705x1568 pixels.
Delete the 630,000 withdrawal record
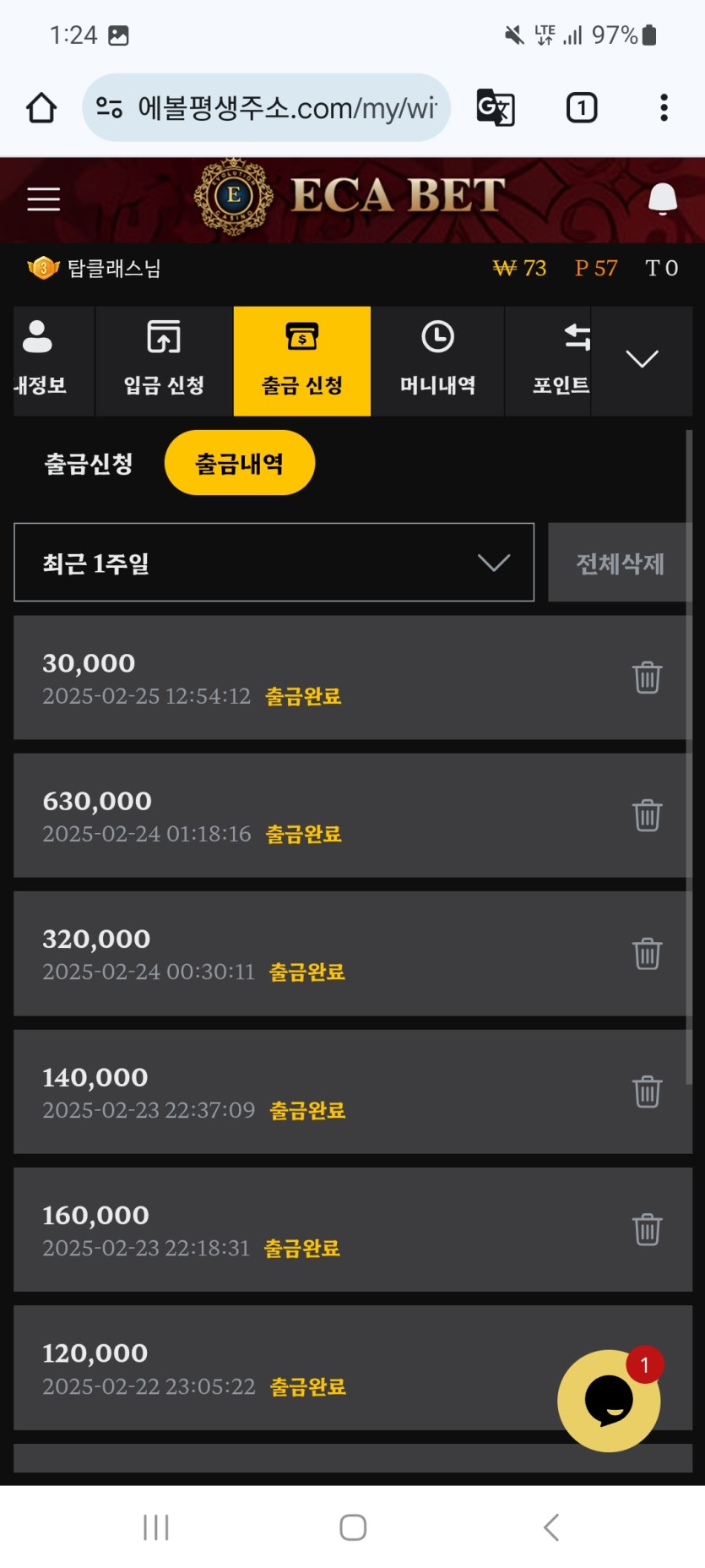(648, 815)
